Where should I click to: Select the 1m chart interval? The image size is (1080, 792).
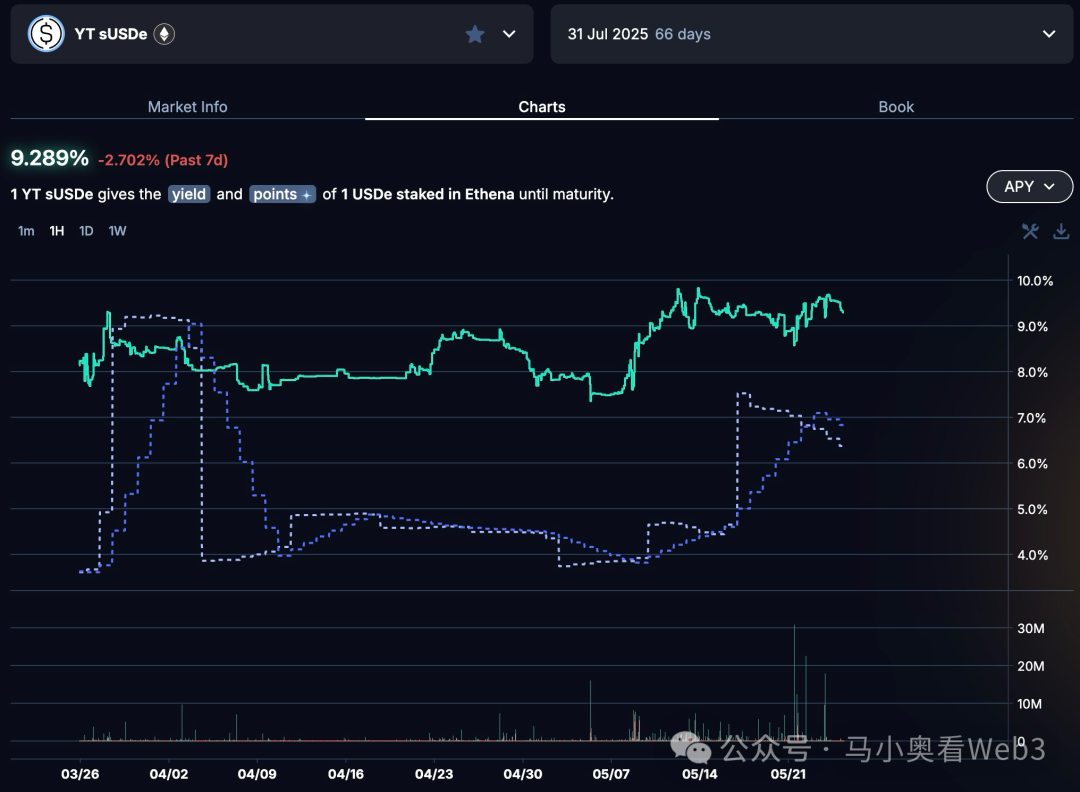tap(26, 231)
